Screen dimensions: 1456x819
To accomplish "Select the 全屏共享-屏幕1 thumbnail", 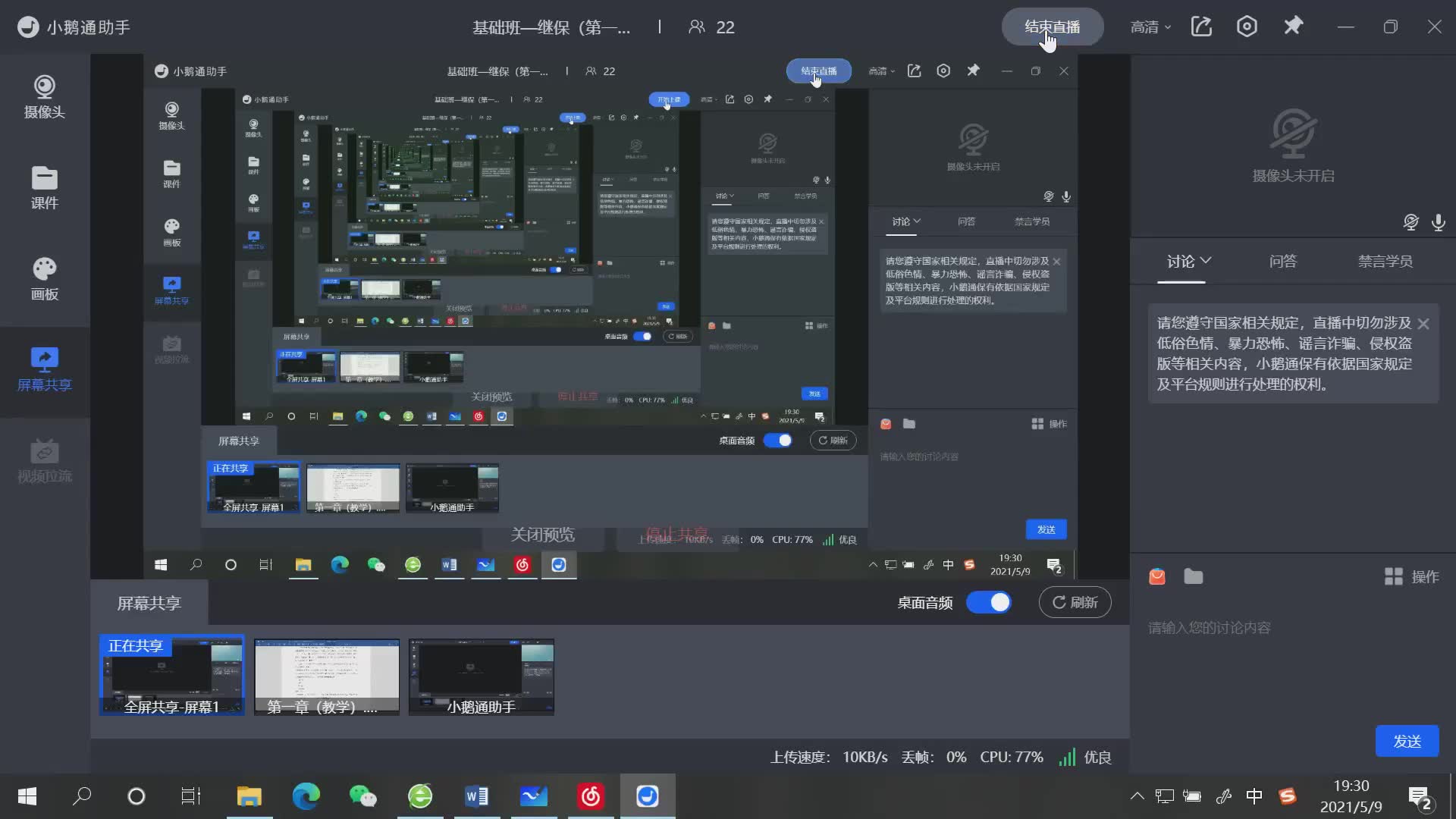I will coord(172,675).
